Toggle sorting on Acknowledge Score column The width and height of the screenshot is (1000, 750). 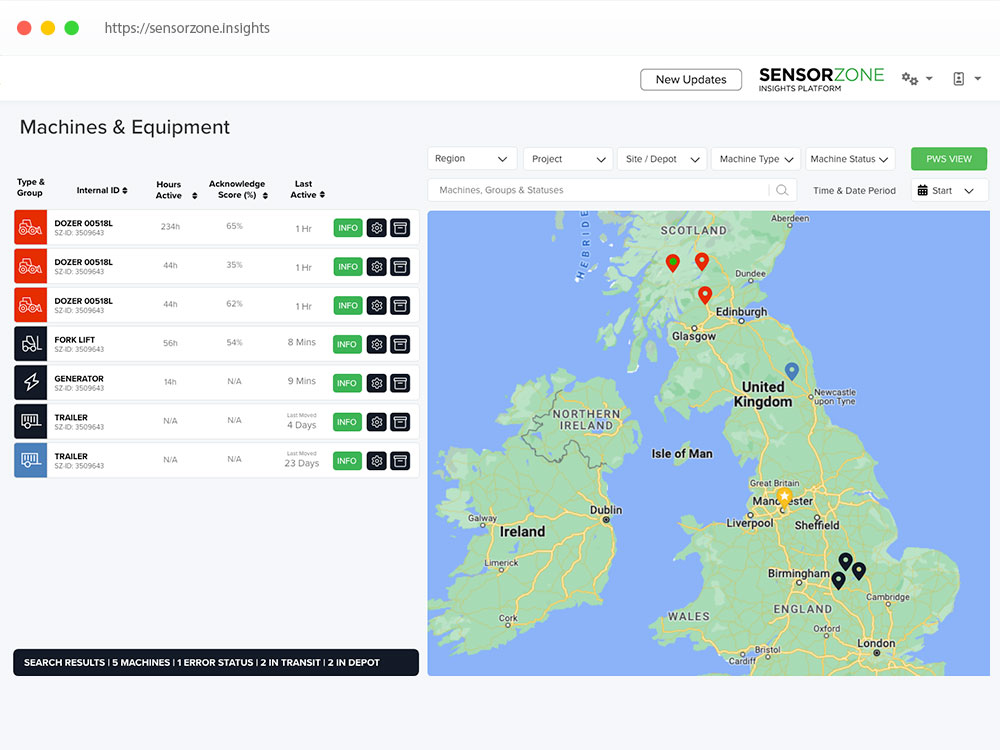[263, 194]
